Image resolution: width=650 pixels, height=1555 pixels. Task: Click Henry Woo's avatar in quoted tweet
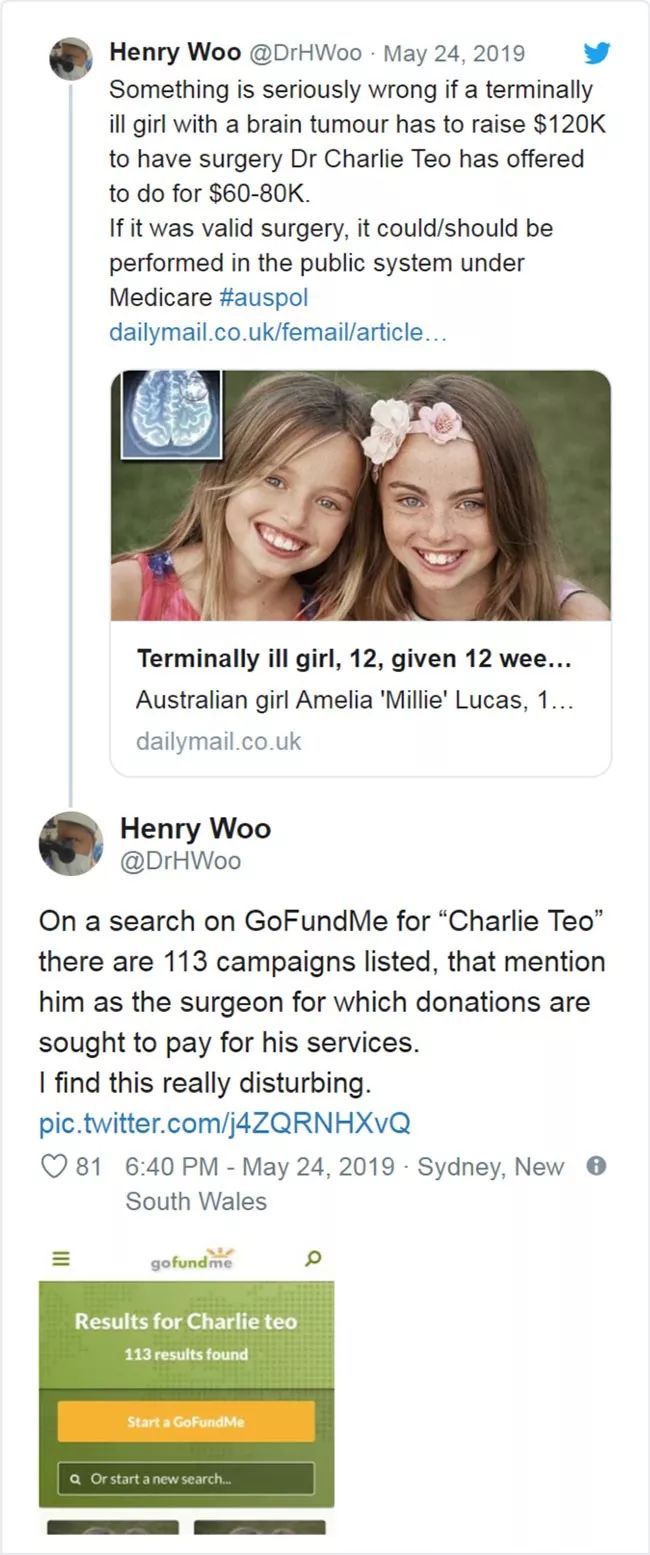click(71, 59)
